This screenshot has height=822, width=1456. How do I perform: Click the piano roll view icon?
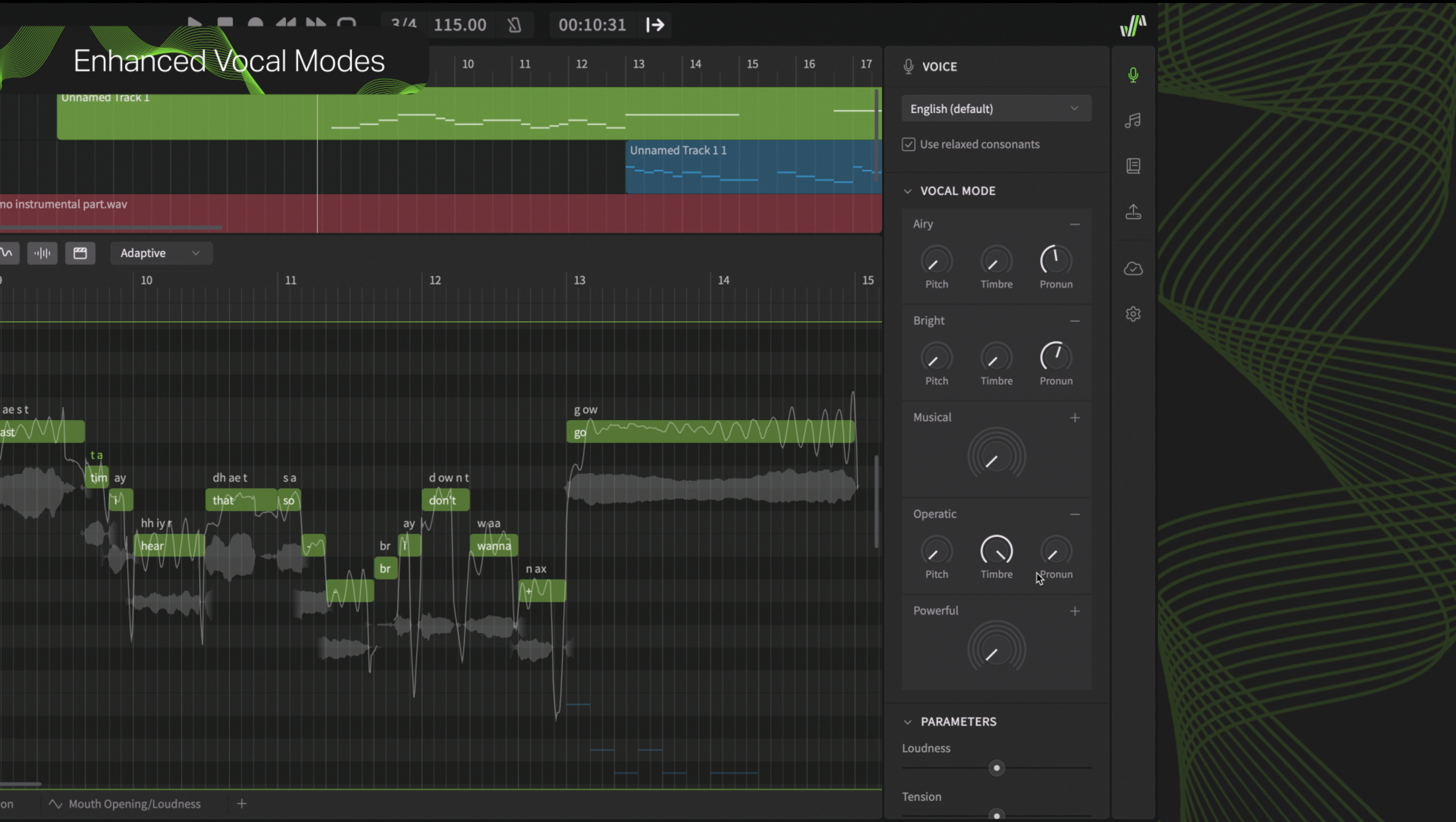pos(80,253)
